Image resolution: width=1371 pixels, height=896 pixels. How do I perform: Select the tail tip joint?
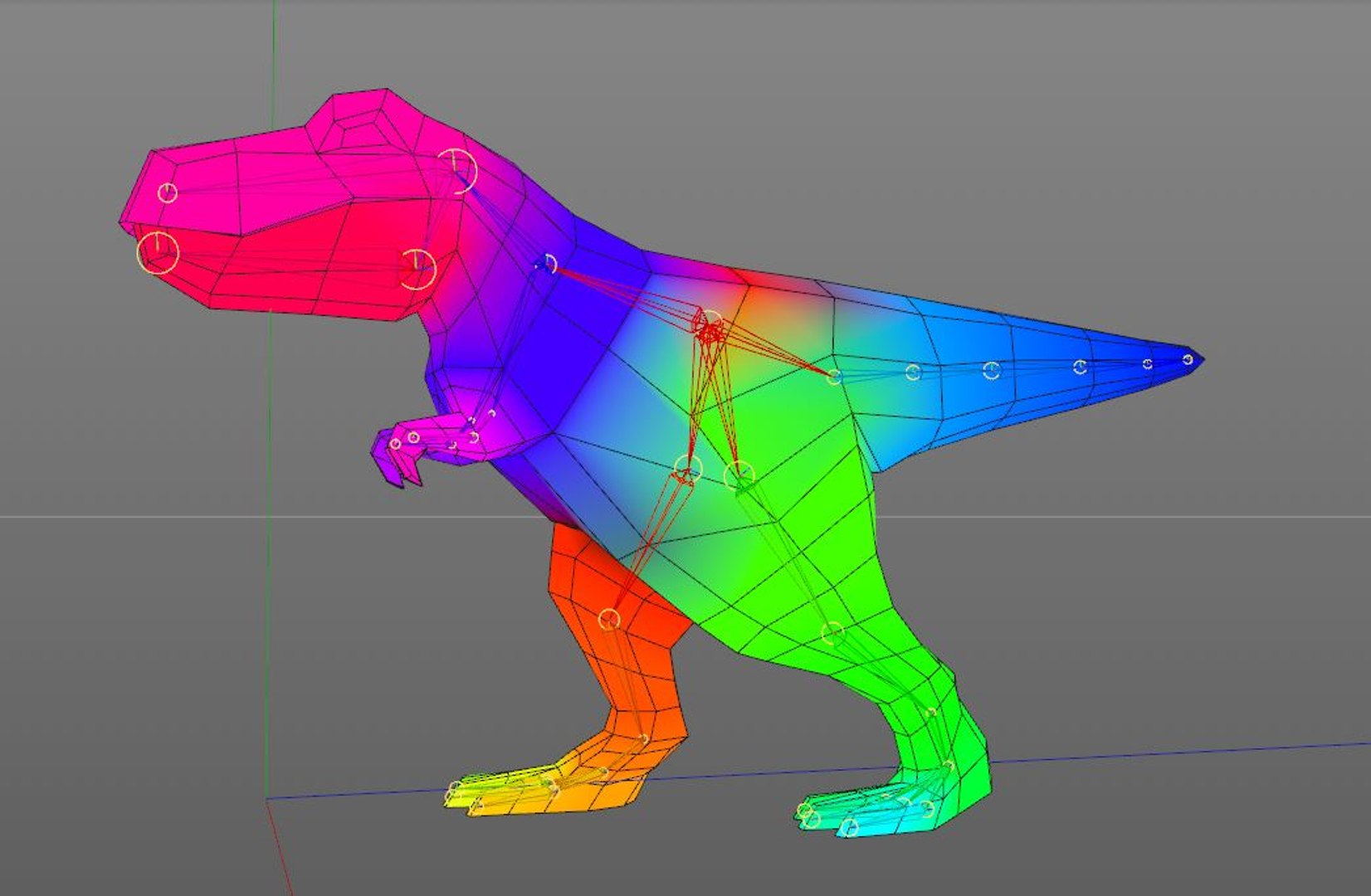[1188, 359]
